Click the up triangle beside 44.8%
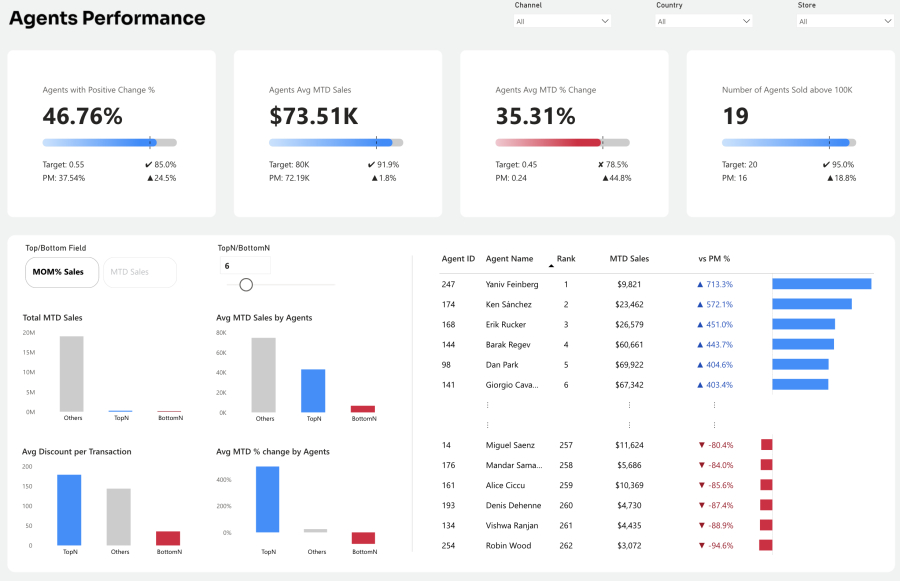The width and height of the screenshot is (900, 581). (x=600, y=178)
